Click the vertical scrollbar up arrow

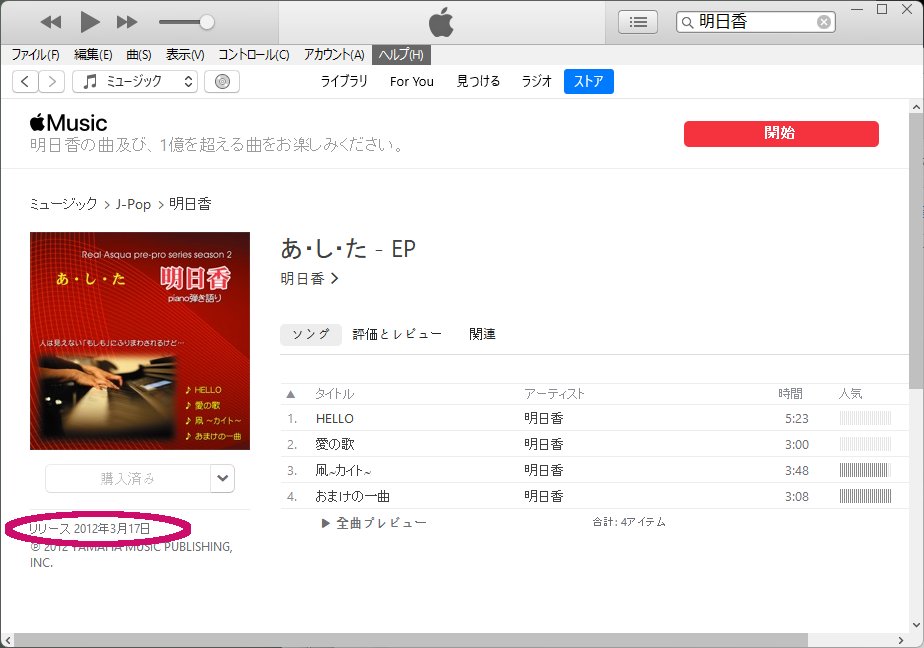pos(916,107)
